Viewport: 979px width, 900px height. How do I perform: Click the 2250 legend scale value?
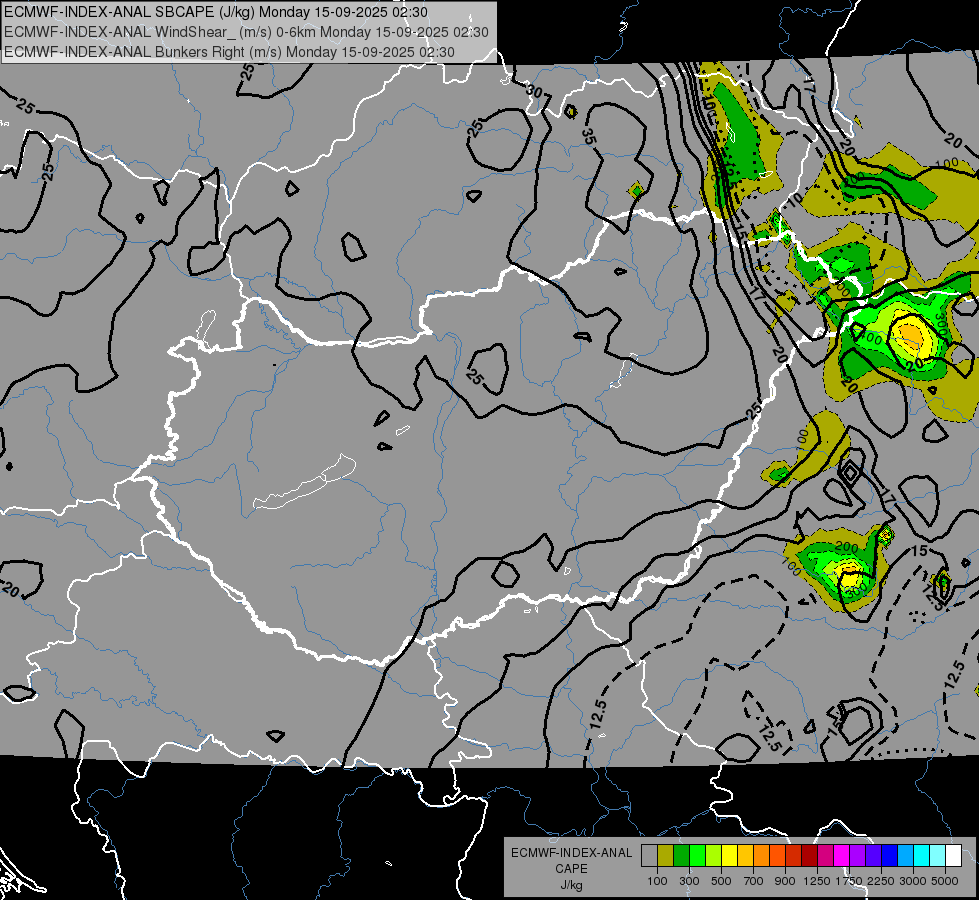coord(881,881)
